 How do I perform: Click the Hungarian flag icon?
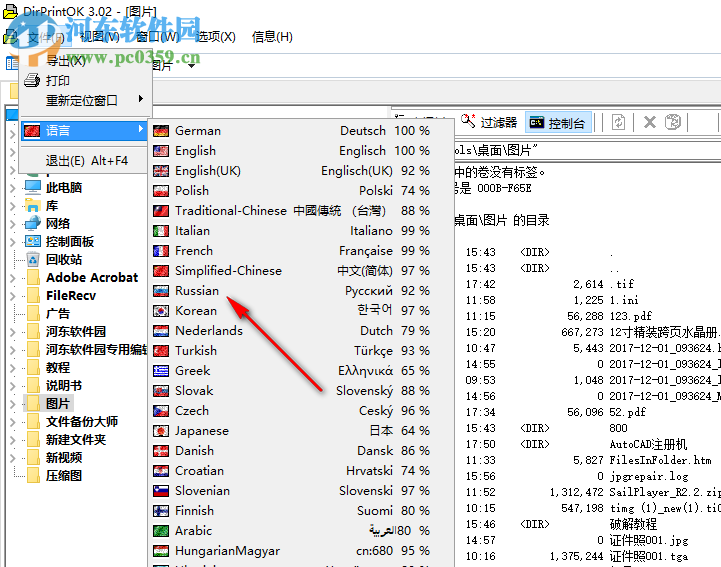pyautogui.click(x=161, y=551)
